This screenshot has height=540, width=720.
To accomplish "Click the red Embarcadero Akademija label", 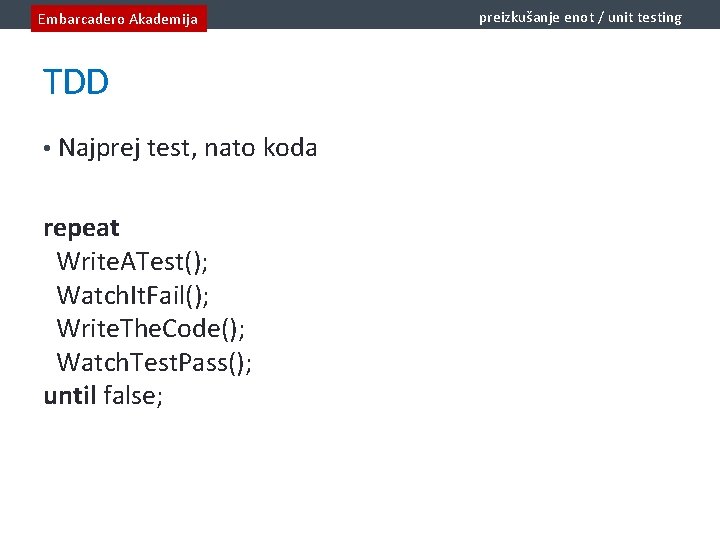I will pos(118,18).
